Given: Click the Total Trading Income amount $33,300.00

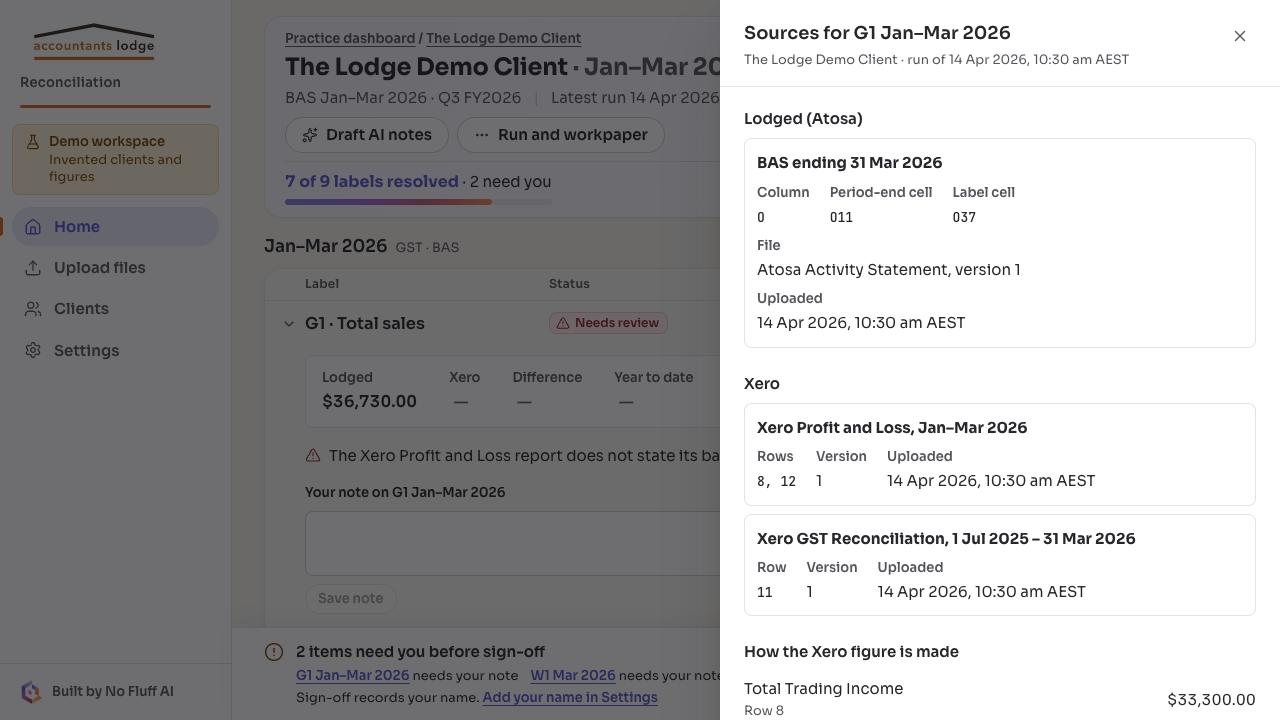Looking at the screenshot, I should click(x=1211, y=700).
